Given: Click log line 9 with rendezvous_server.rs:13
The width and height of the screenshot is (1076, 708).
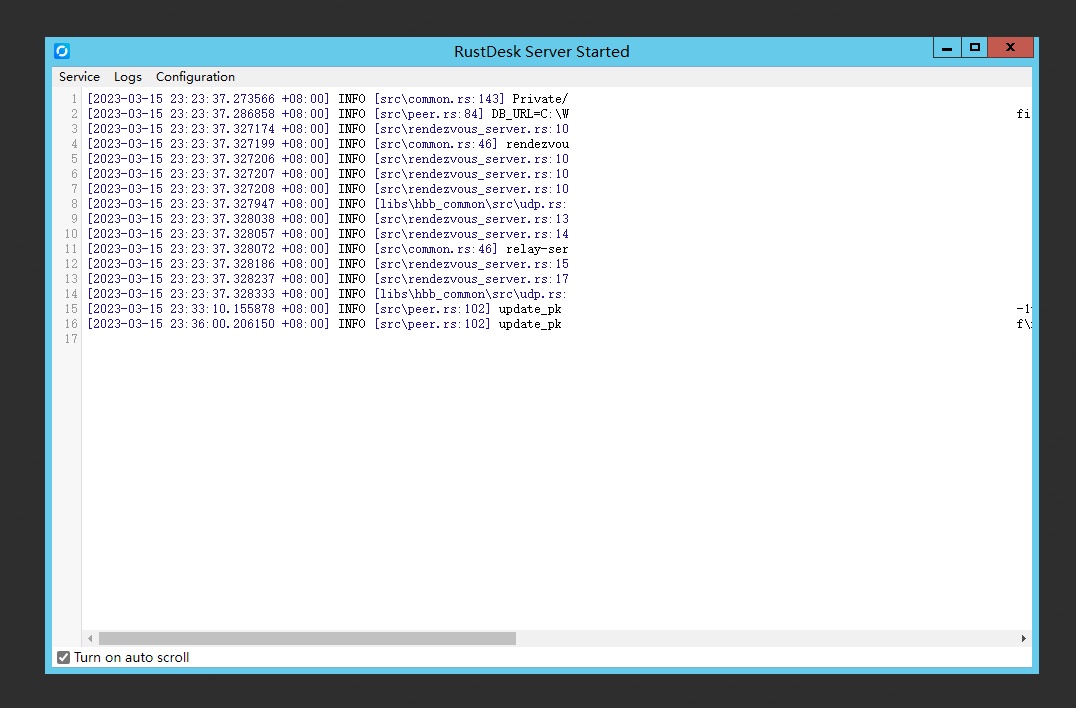Looking at the screenshot, I should click(328, 219).
